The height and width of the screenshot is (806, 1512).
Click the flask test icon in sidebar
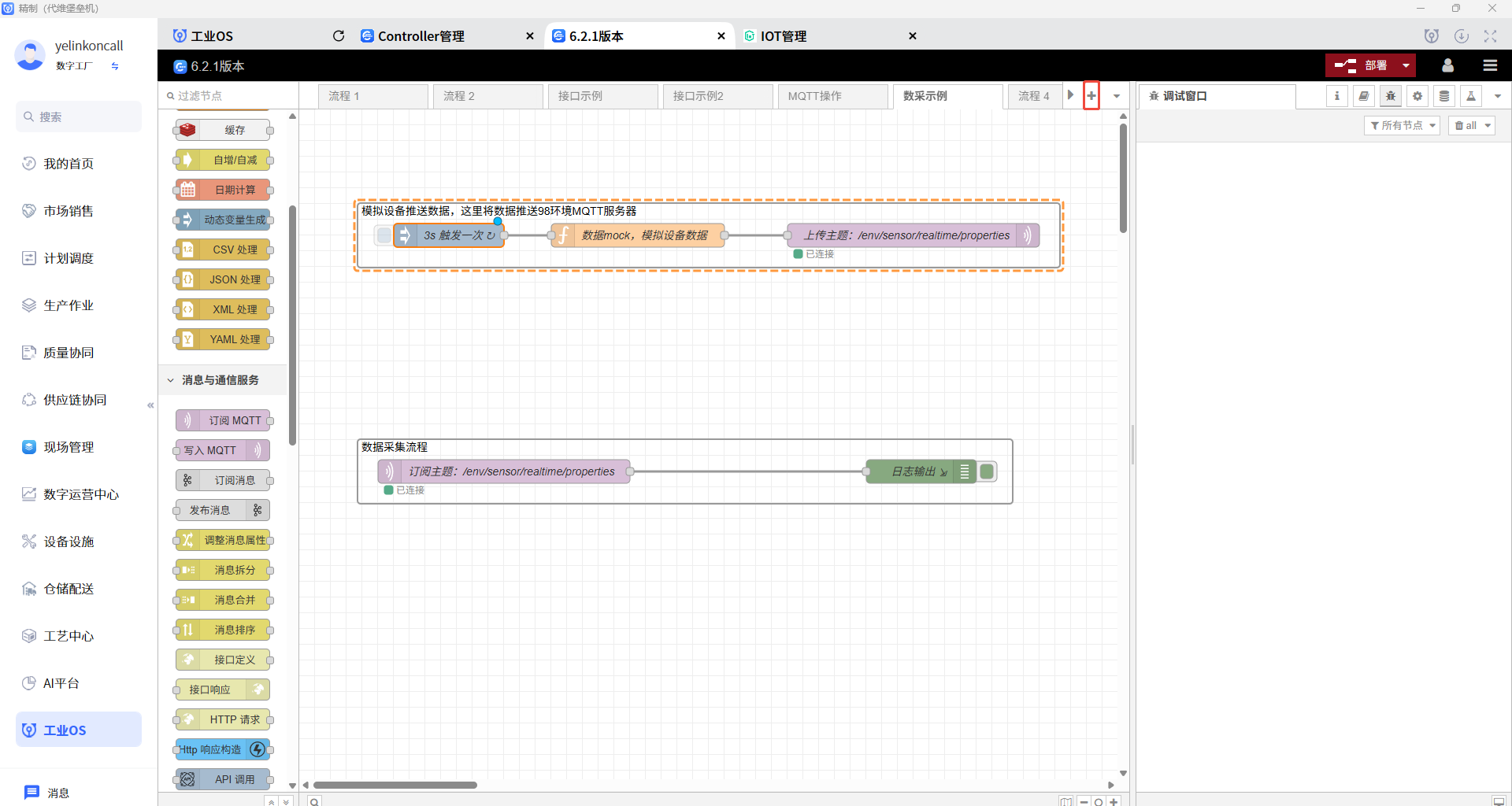[1470, 96]
